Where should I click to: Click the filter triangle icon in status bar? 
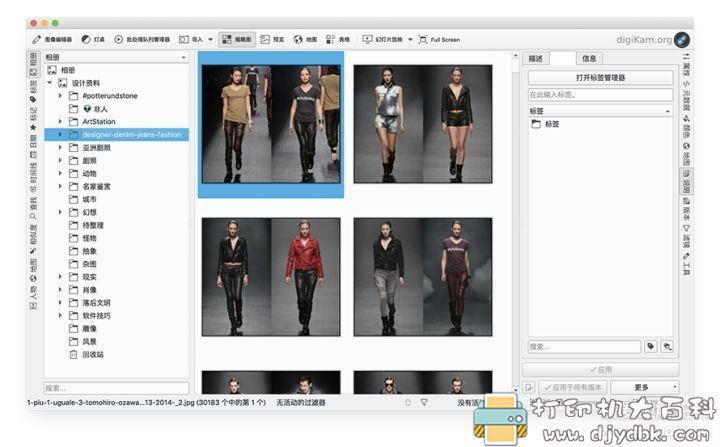pos(424,403)
